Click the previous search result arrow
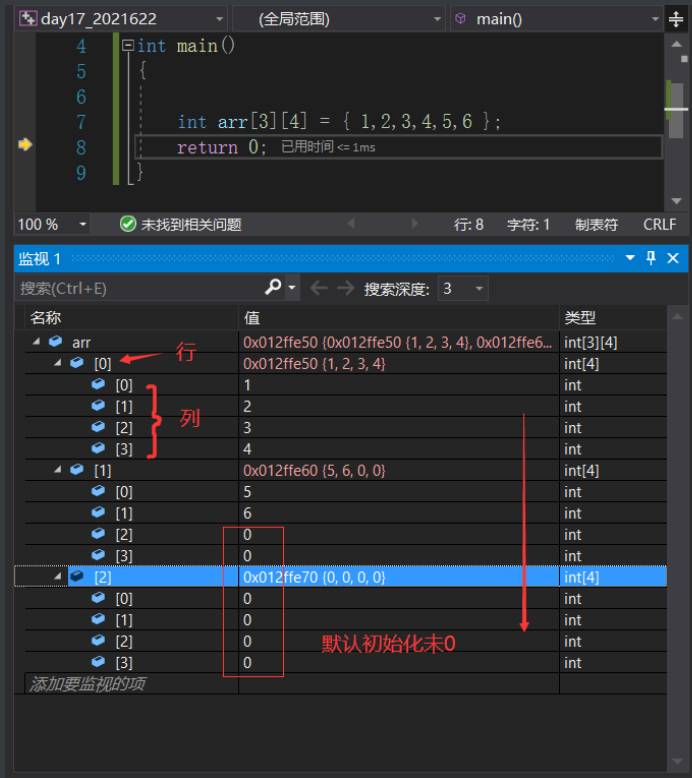The width and height of the screenshot is (692, 778). click(318, 288)
